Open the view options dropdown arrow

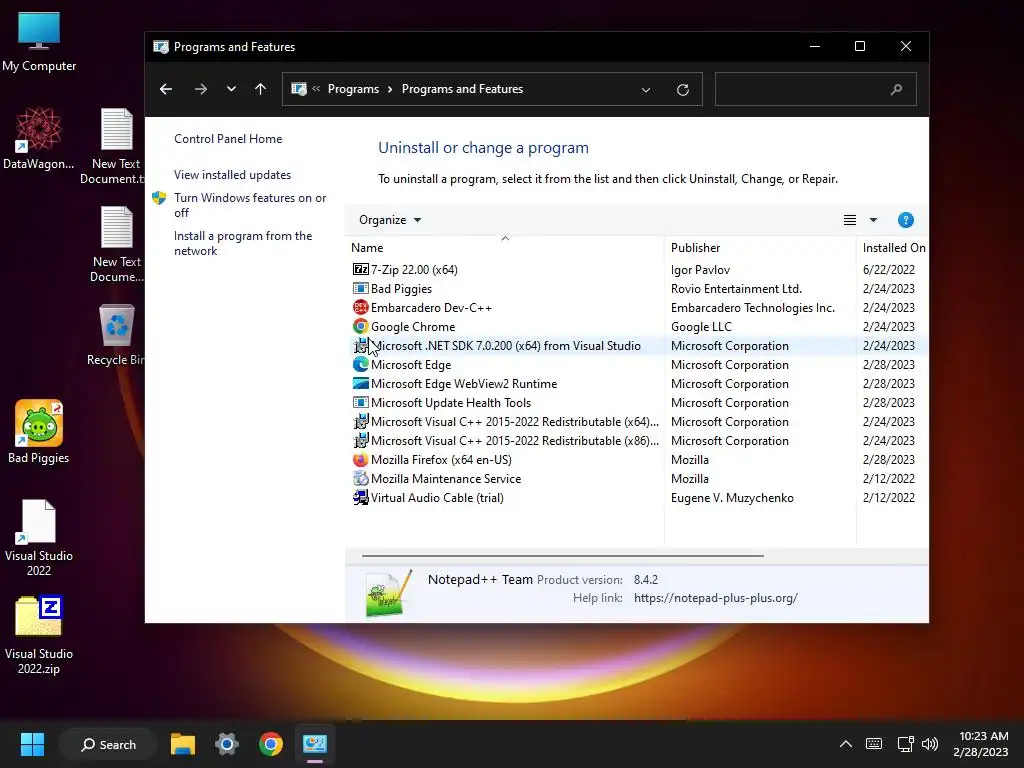pos(873,220)
